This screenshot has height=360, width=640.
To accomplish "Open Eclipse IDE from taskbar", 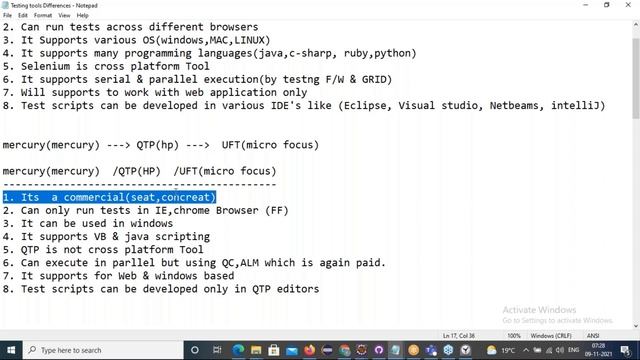I will pyautogui.click(x=327, y=350).
